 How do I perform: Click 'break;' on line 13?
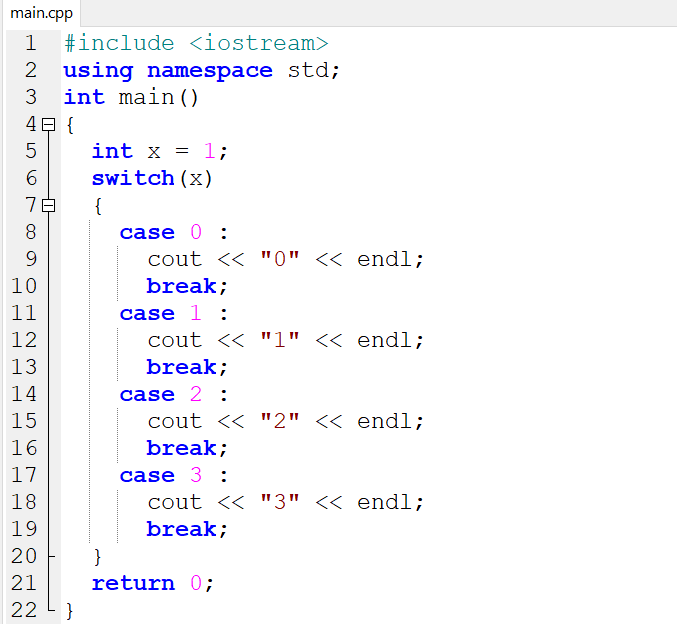pos(187,367)
